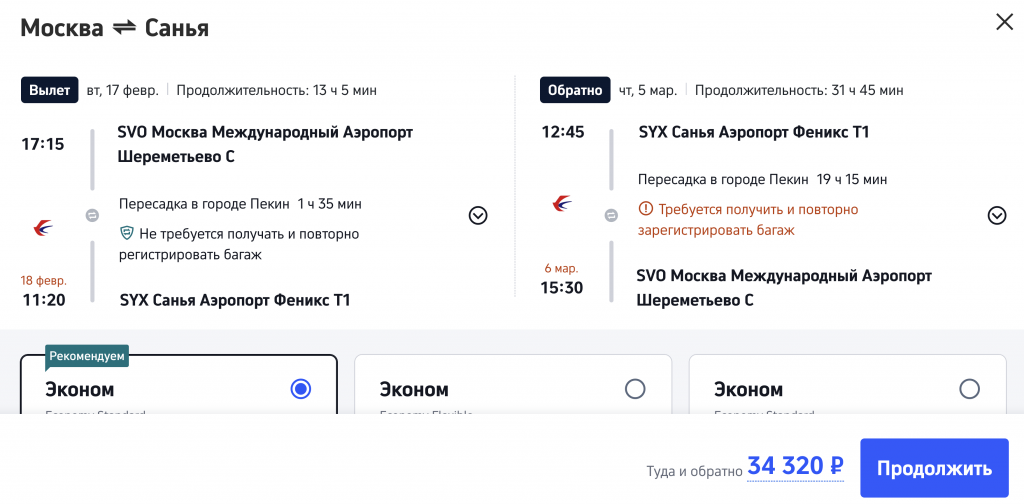Click the return airline logo icon

pos(563,204)
